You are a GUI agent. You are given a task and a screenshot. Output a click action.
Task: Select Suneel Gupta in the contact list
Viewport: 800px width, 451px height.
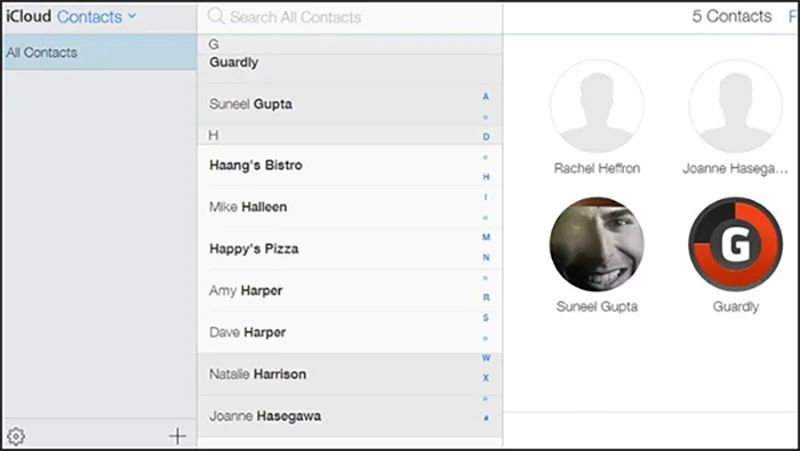pos(349,105)
